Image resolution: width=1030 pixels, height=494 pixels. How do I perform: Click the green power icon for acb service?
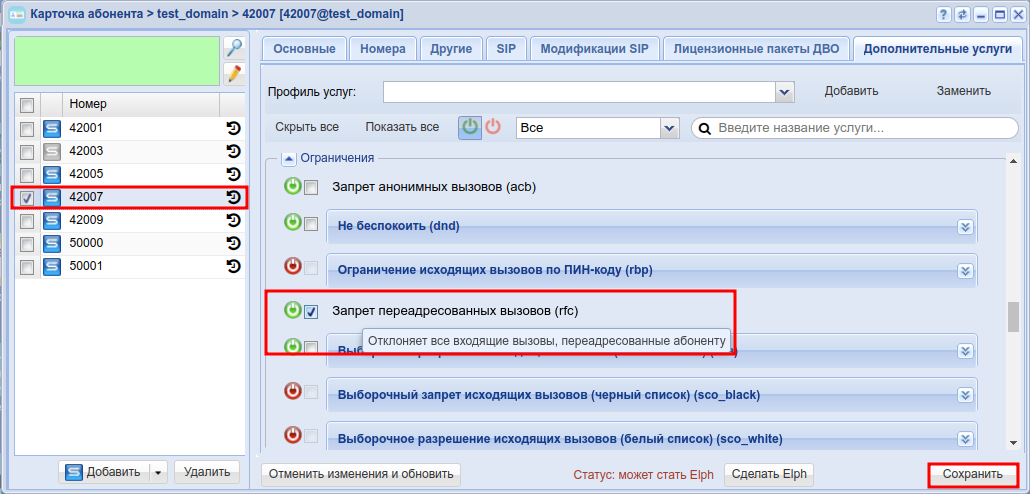pos(292,187)
